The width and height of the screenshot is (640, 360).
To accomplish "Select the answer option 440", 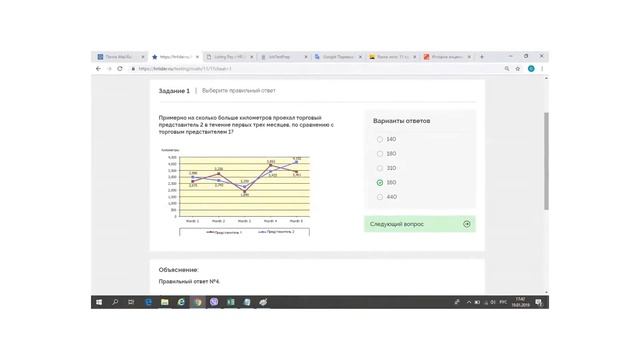I will 380,197.
